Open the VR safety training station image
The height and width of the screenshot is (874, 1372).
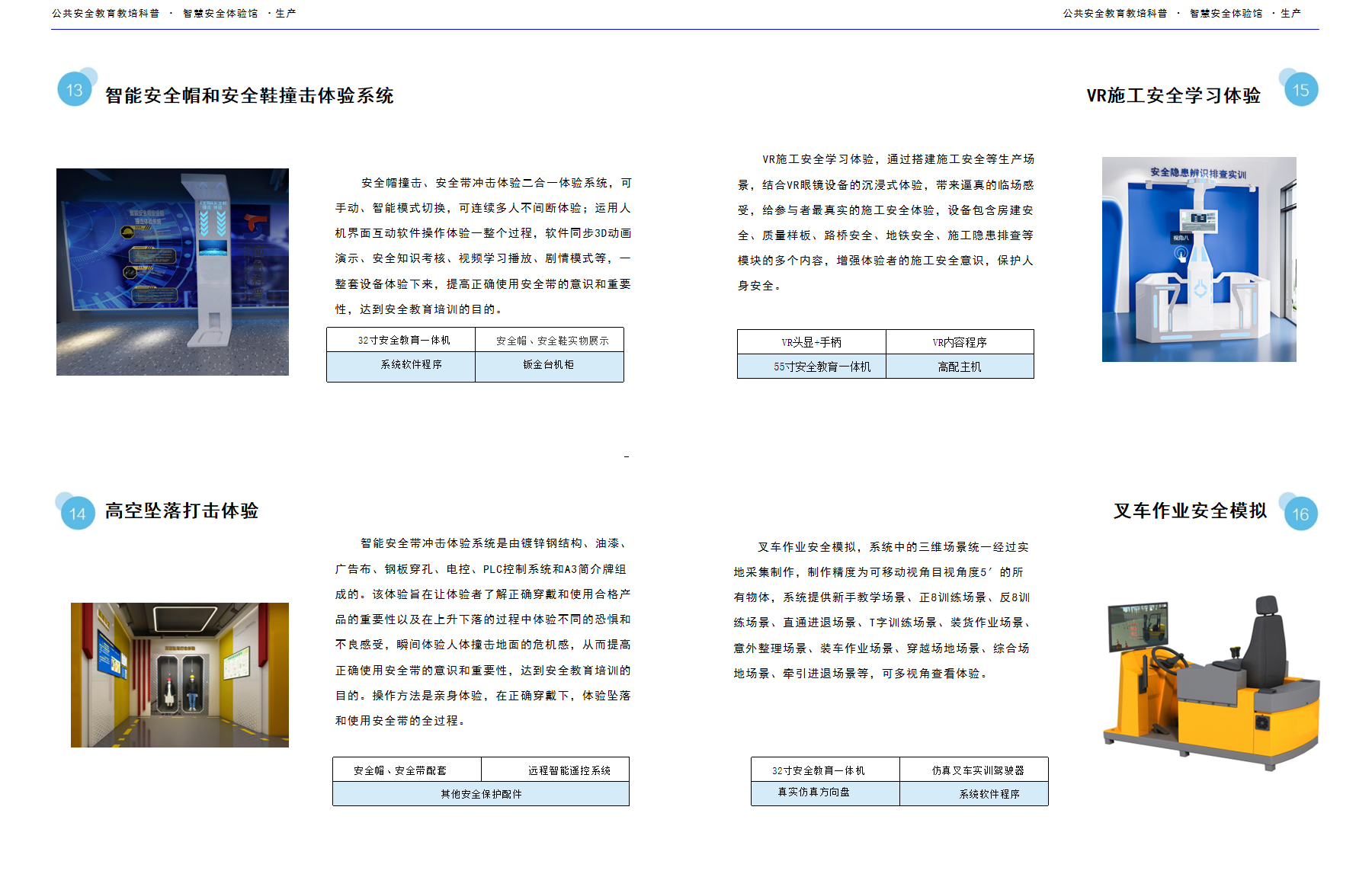pos(1198,259)
